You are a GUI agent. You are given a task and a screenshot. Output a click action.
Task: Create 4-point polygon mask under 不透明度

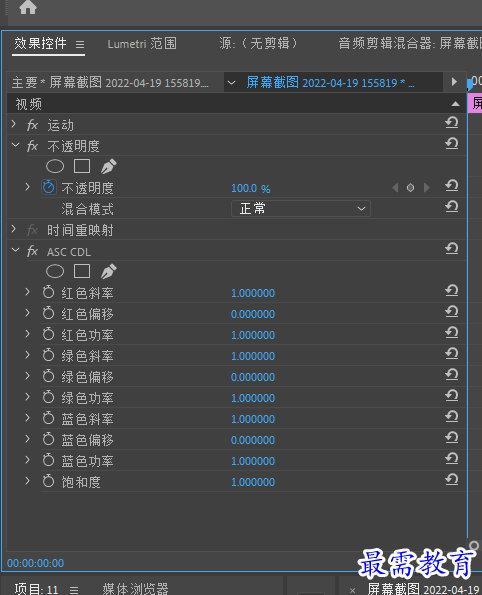tap(82, 166)
